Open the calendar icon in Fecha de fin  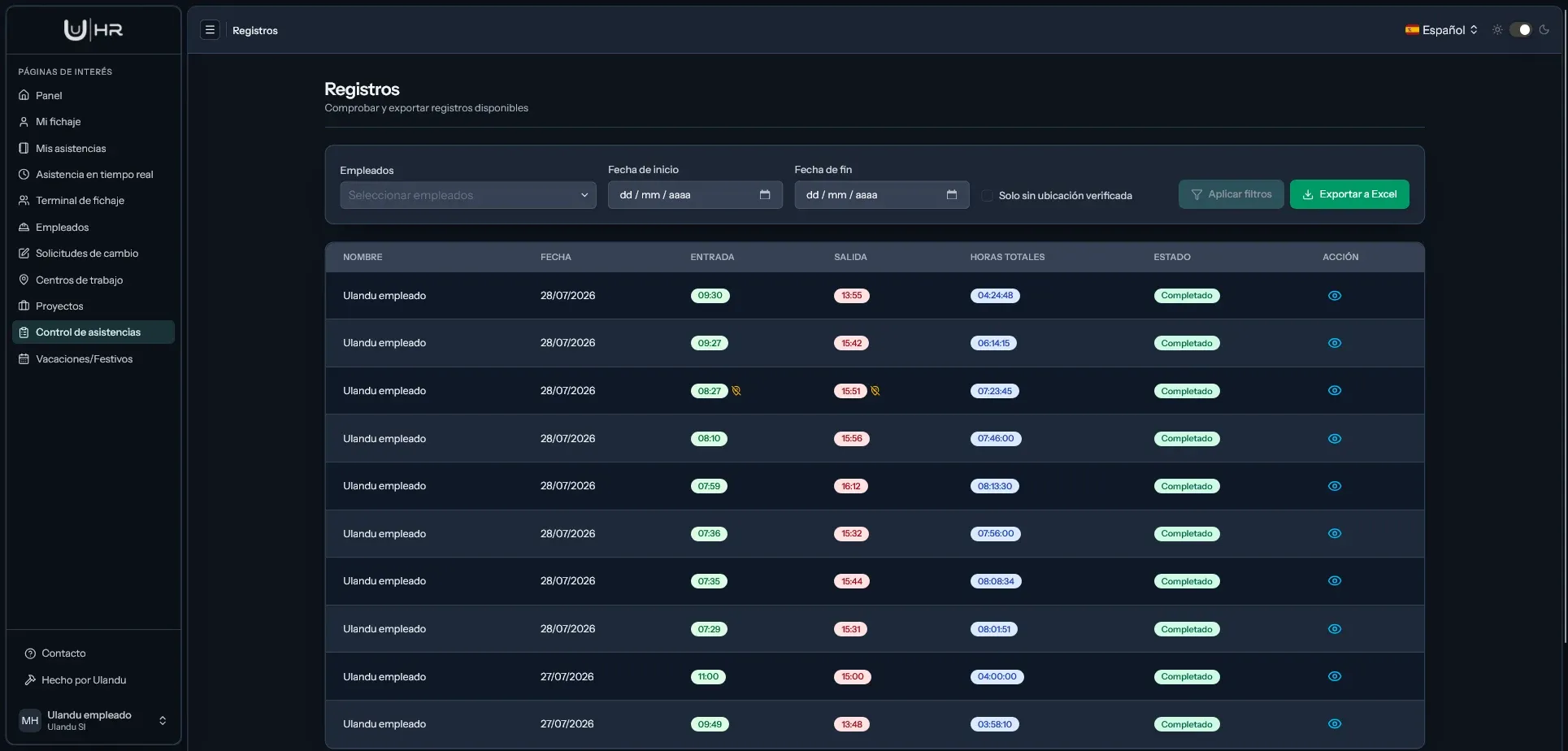click(952, 195)
